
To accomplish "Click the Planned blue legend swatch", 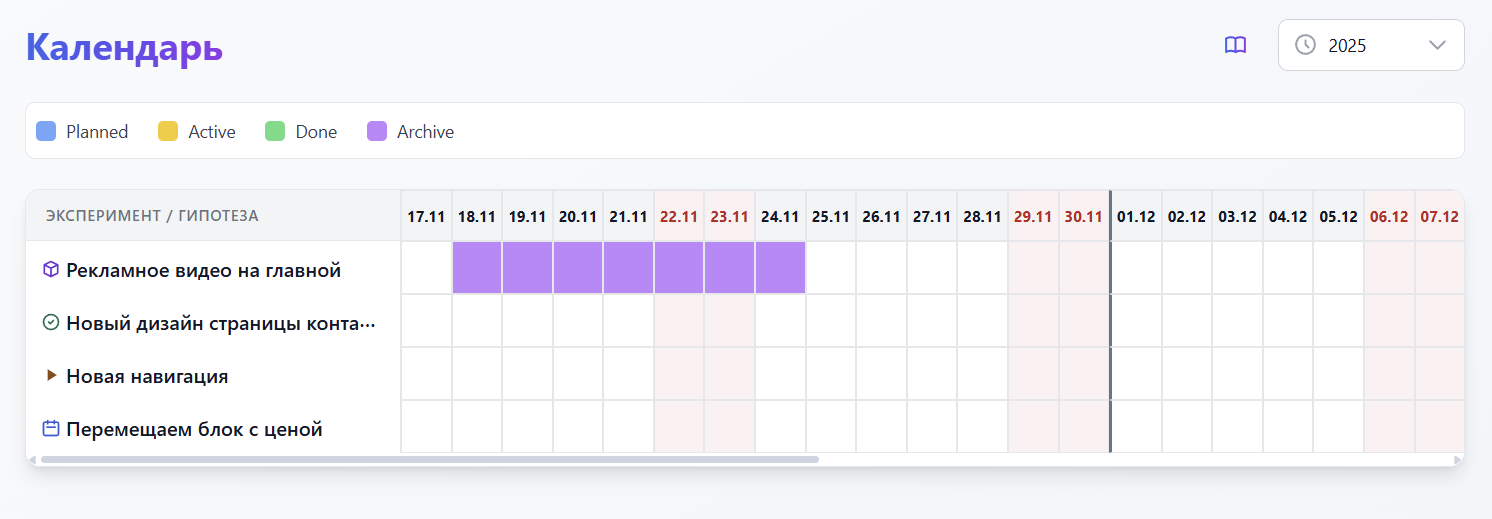I will point(46,131).
